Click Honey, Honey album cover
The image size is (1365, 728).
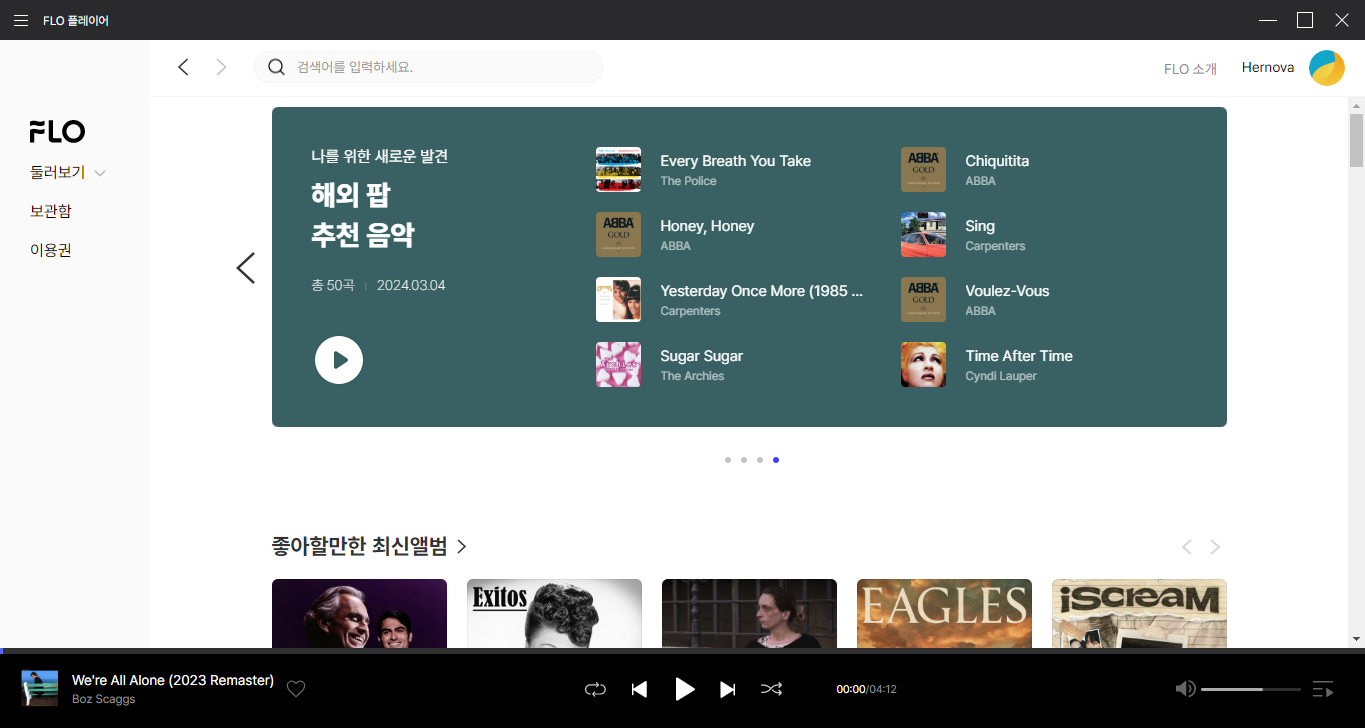pos(618,235)
